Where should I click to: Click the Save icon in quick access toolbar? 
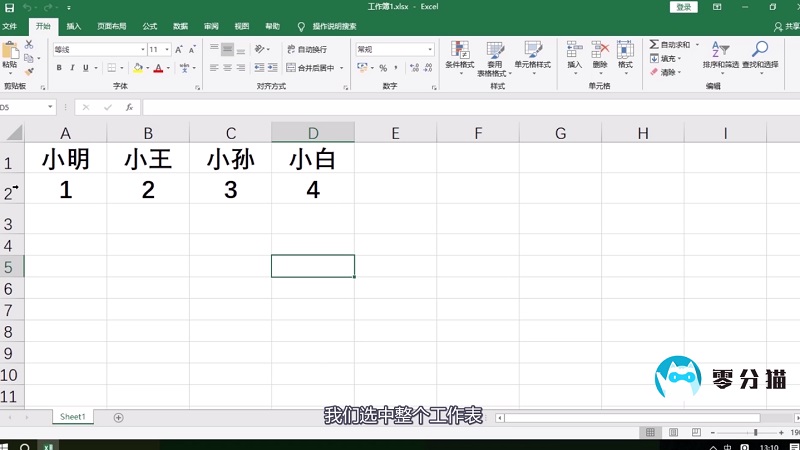tap(9, 7)
